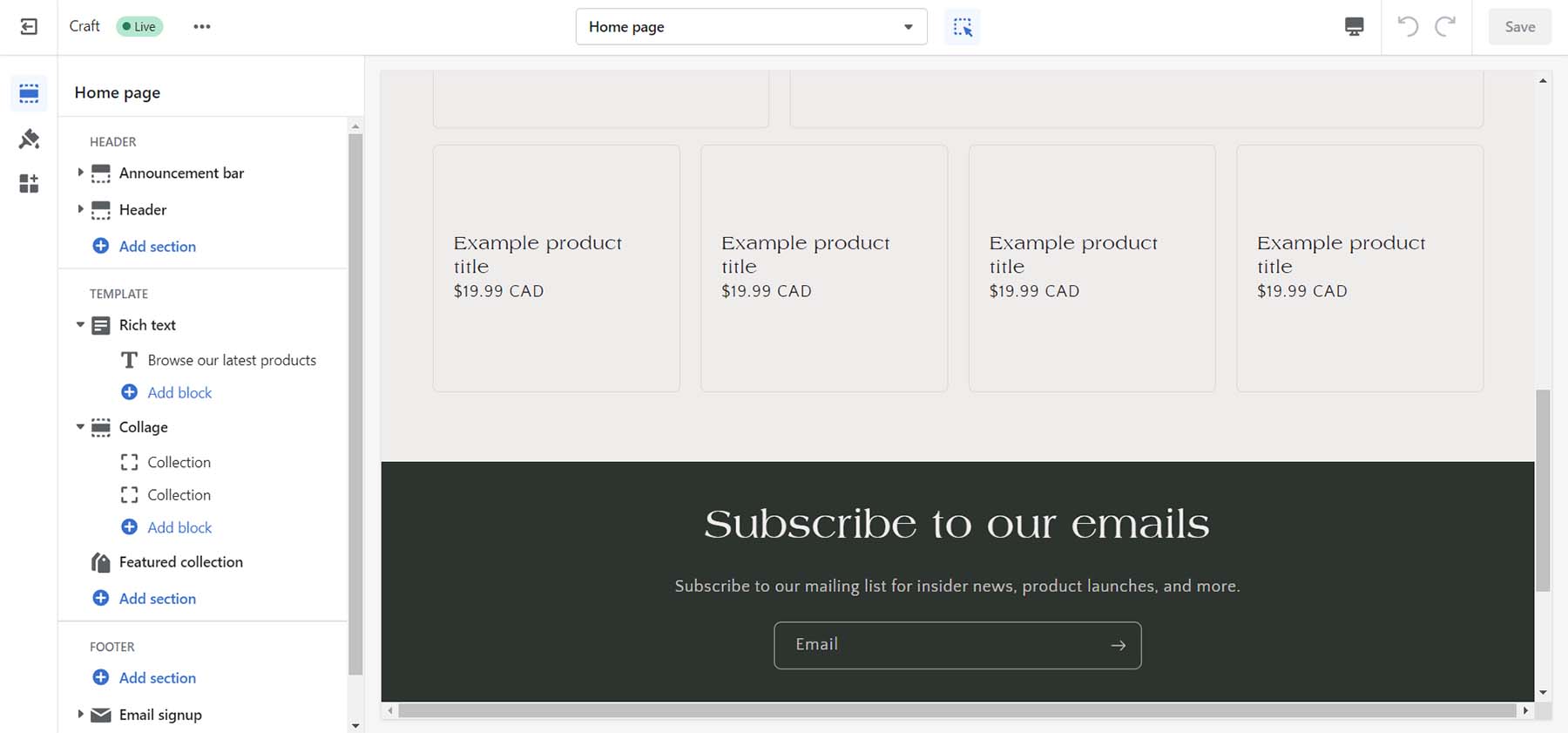
Task: Click the second Collection block label
Action: pos(179,495)
